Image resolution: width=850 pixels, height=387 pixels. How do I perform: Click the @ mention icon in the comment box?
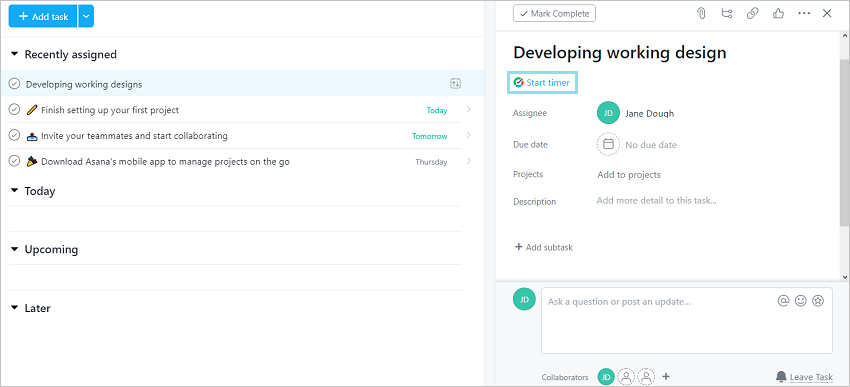783,300
